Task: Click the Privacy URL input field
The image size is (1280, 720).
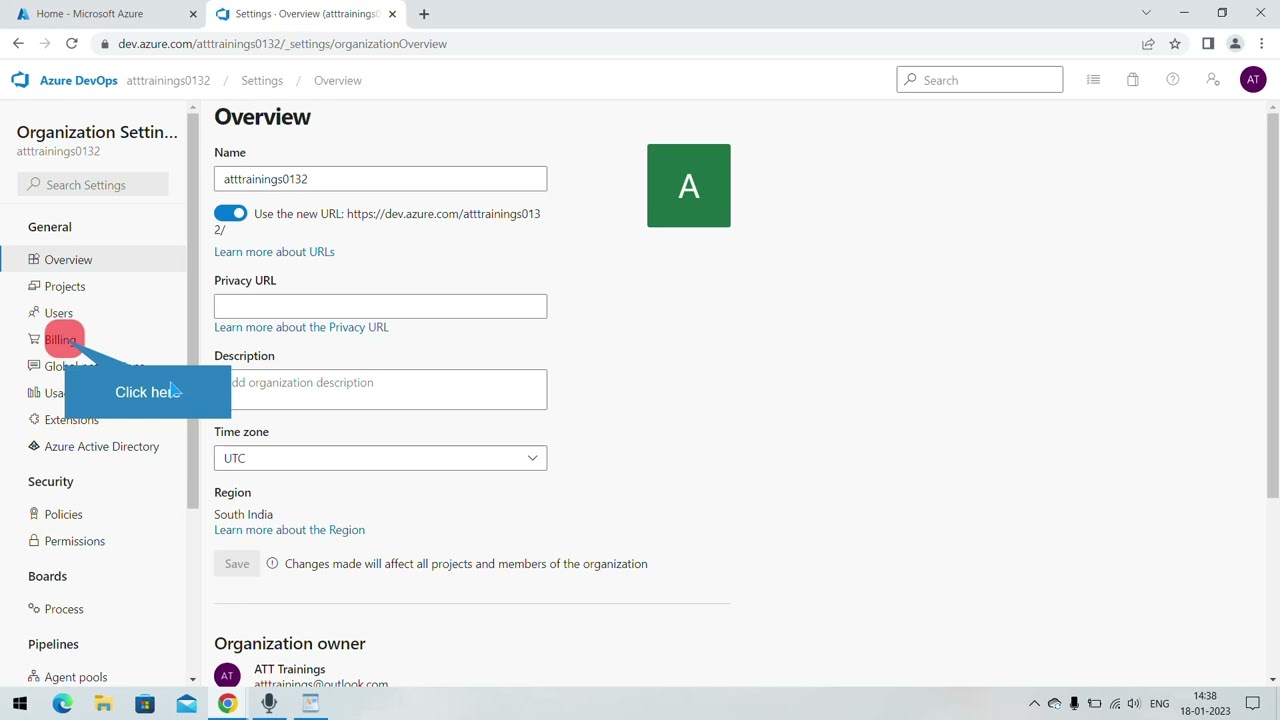Action: click(380, 306)
